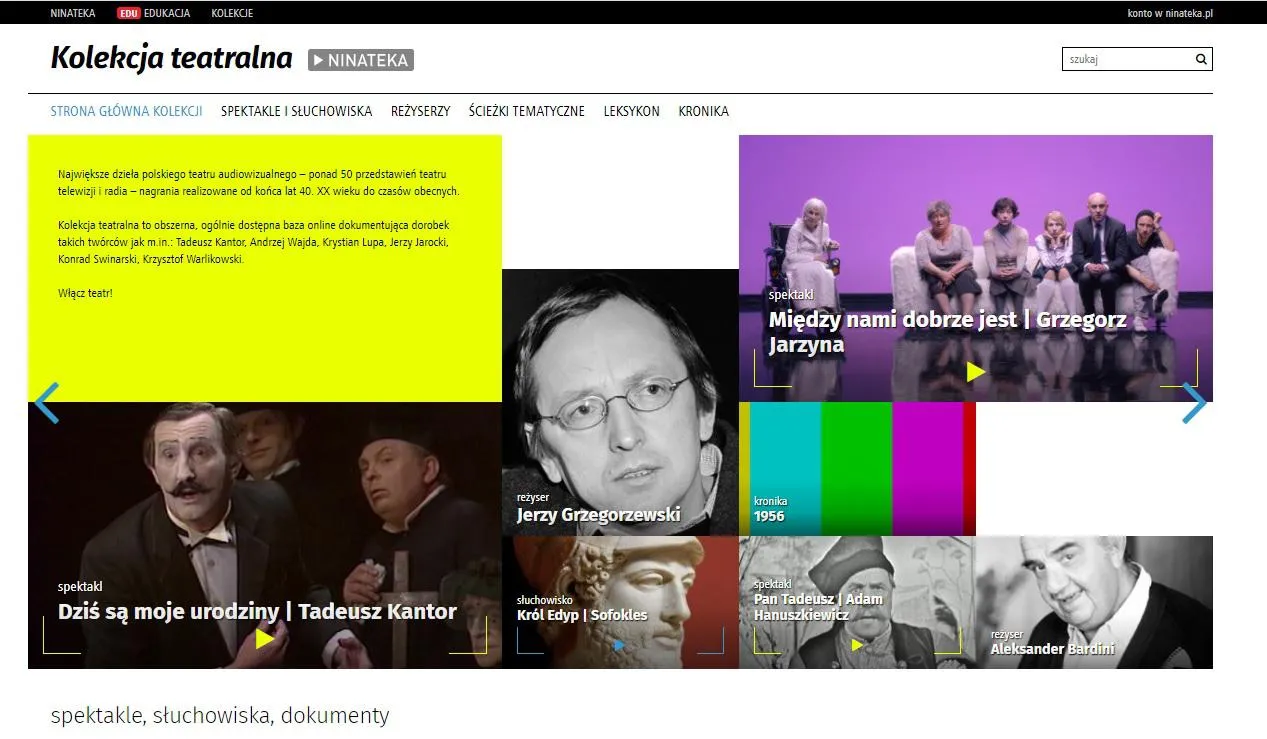Open the EDU Edukacja link
The image size is (1267, 739).
pyautogui.click(x=154, y=13)
